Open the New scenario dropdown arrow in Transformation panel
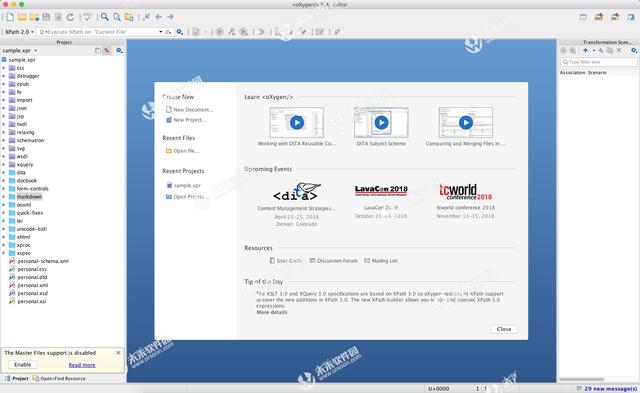This screenshot has width=640, height=393. [x=593, y=50]
